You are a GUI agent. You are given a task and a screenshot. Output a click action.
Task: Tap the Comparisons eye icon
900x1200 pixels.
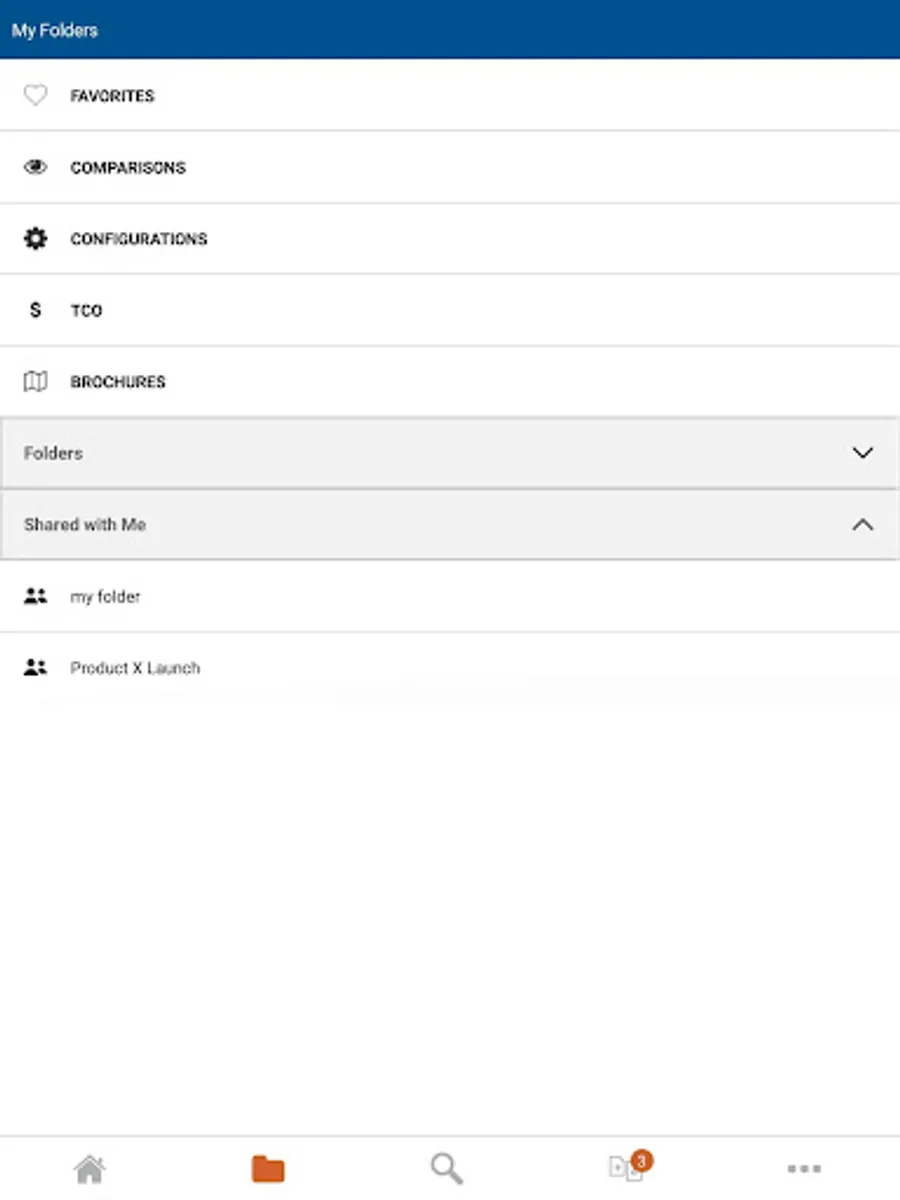(x=35, y=167)
